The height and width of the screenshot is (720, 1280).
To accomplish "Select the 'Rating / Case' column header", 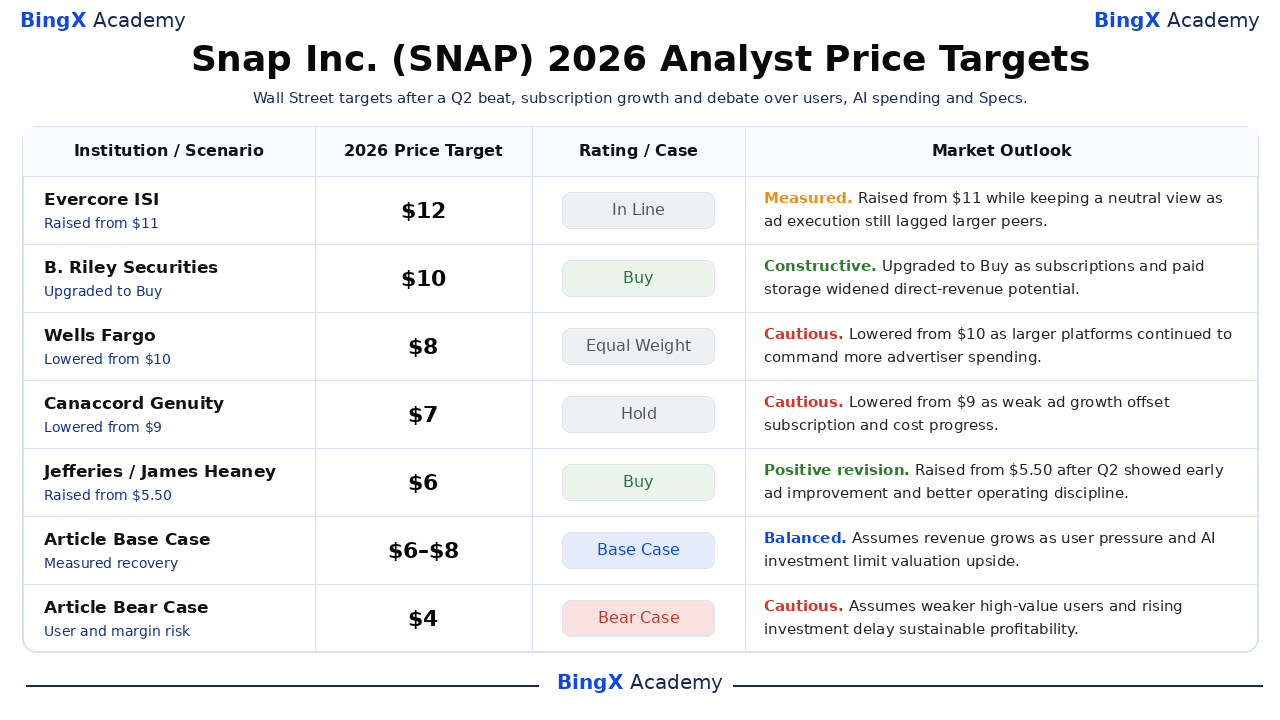I will pyautogui.click(x=638, y=151).
